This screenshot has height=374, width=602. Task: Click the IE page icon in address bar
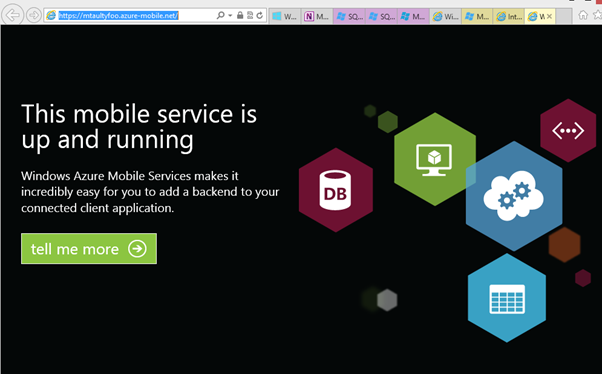(x=51, y=15)
